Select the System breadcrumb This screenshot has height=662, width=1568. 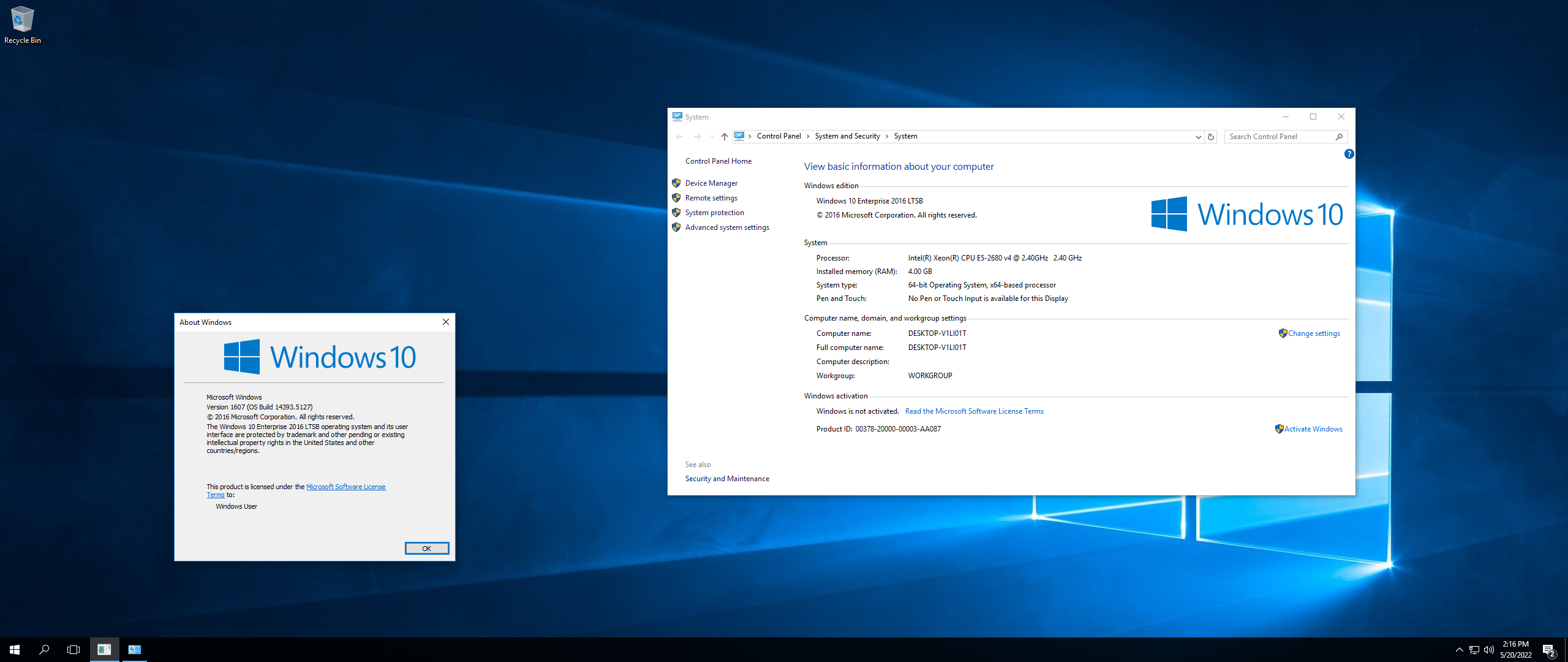point(905,136)
